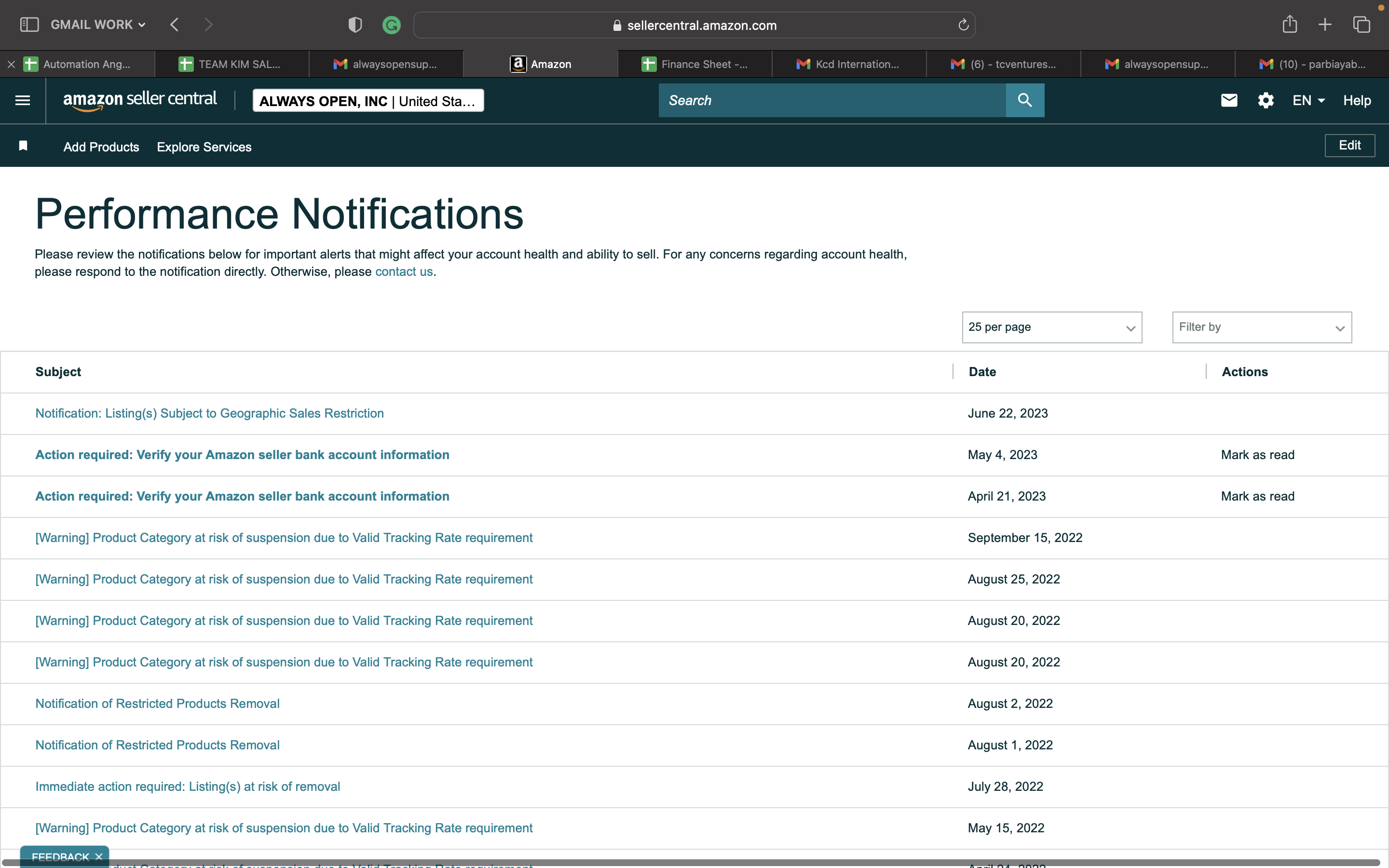Open the ALWAYS OPEN, INC account switcher

click(x=368, y=100)
